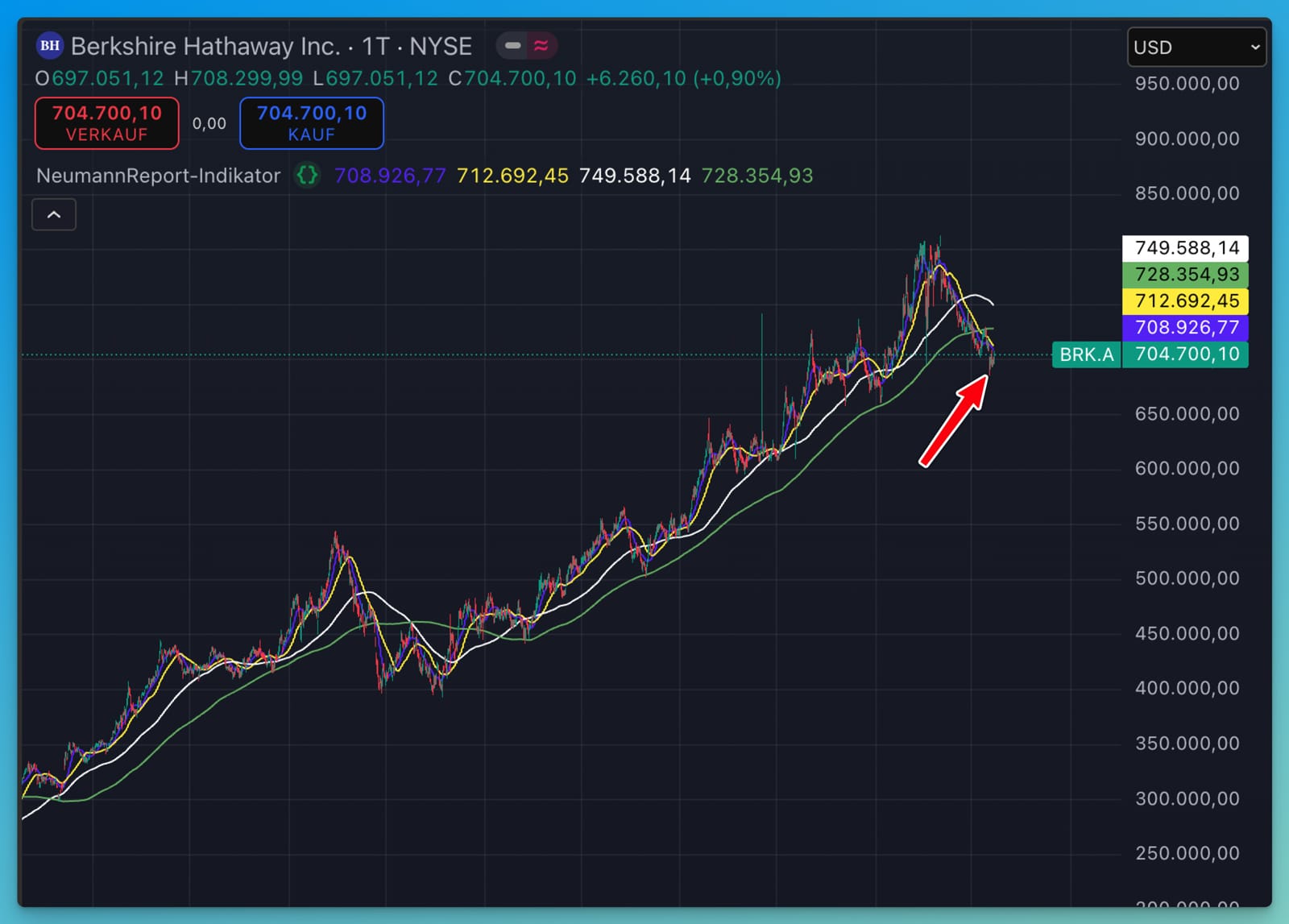Viewport: 1289px width, 924px height.
Task: Click the 0,00 spread value
Action: tap(209, 123)
